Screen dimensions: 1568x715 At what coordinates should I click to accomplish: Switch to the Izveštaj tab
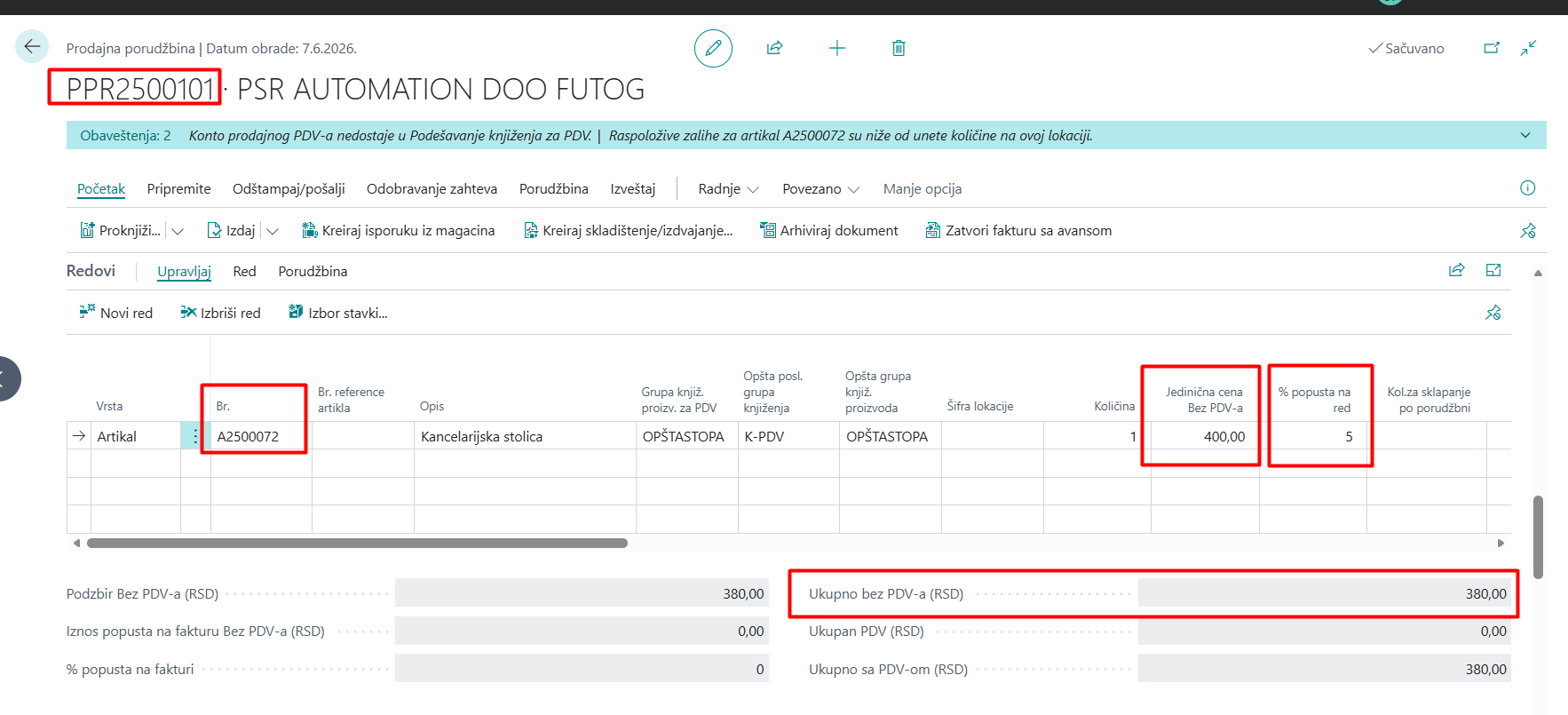[633, 189]
